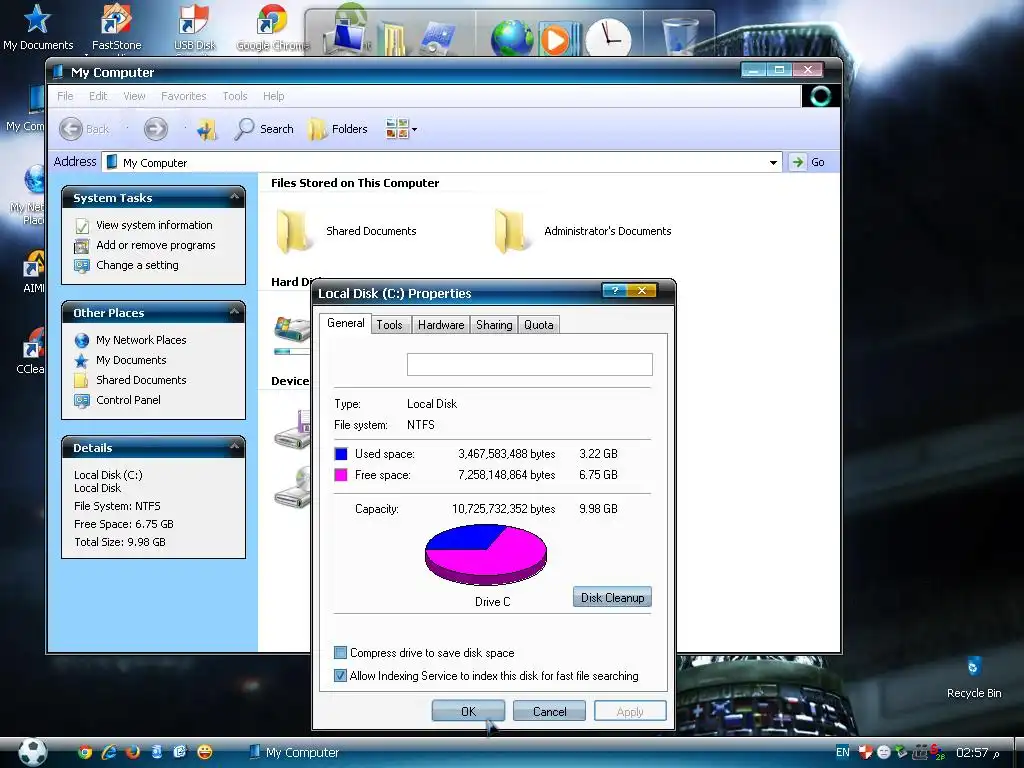Image resolution: width=1024 pixels, height=768 pixels.
Task: Click the EN language indicator in tray
Action: coord(842,752)
